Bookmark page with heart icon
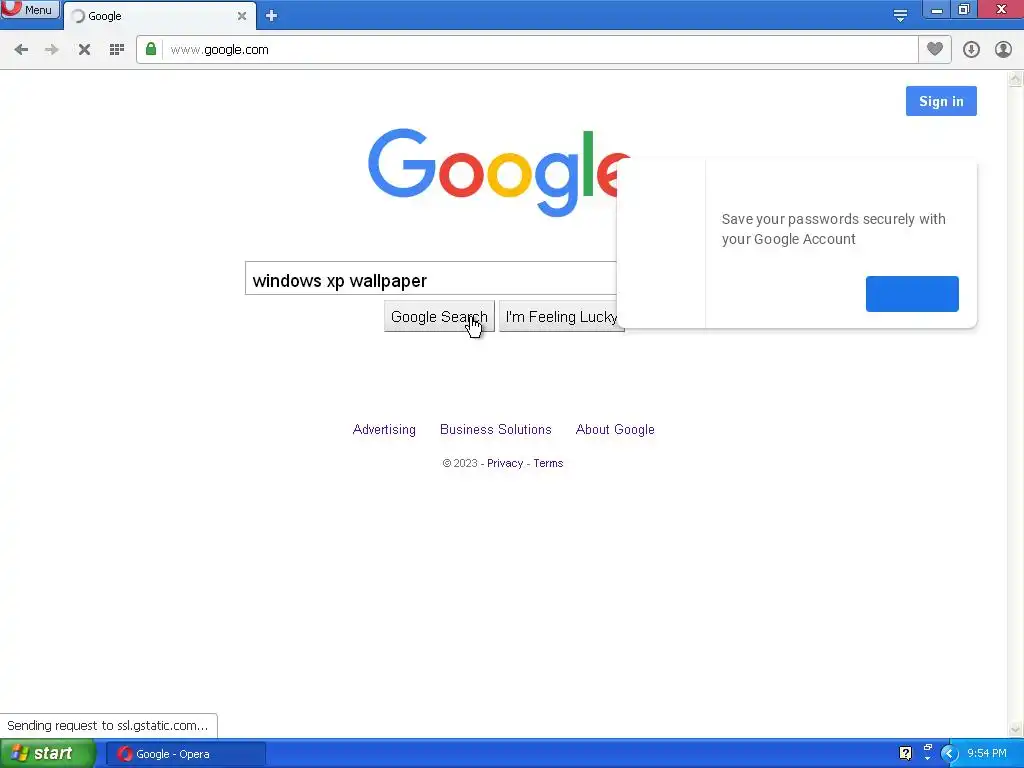This screenshot has width=1024, height=768. [935, 49]
